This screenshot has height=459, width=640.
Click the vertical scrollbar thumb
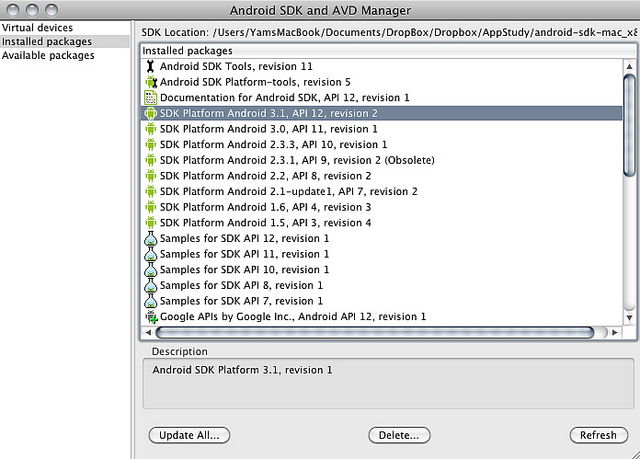(x=629, y=125)
